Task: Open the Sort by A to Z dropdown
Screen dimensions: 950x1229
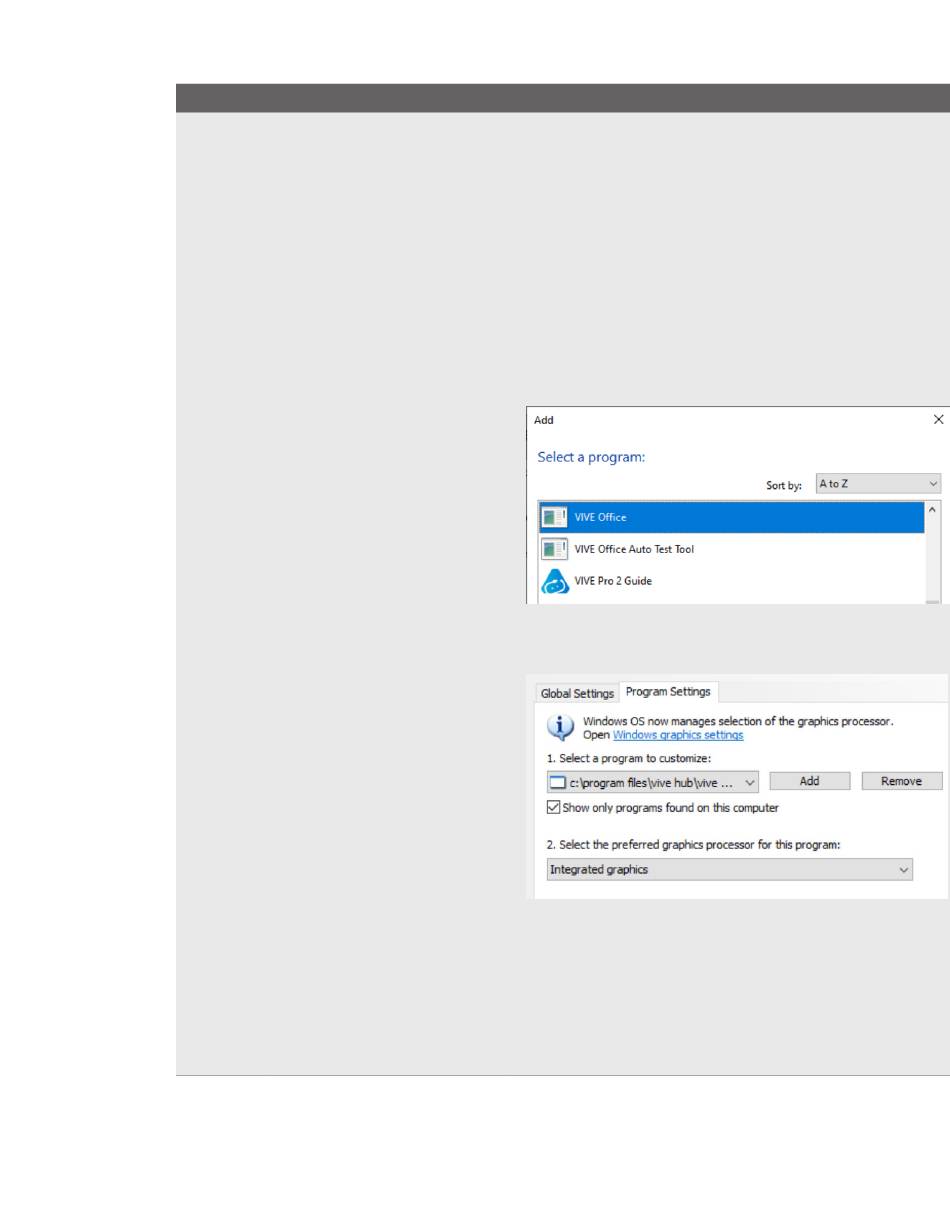Action: (878, 484)
